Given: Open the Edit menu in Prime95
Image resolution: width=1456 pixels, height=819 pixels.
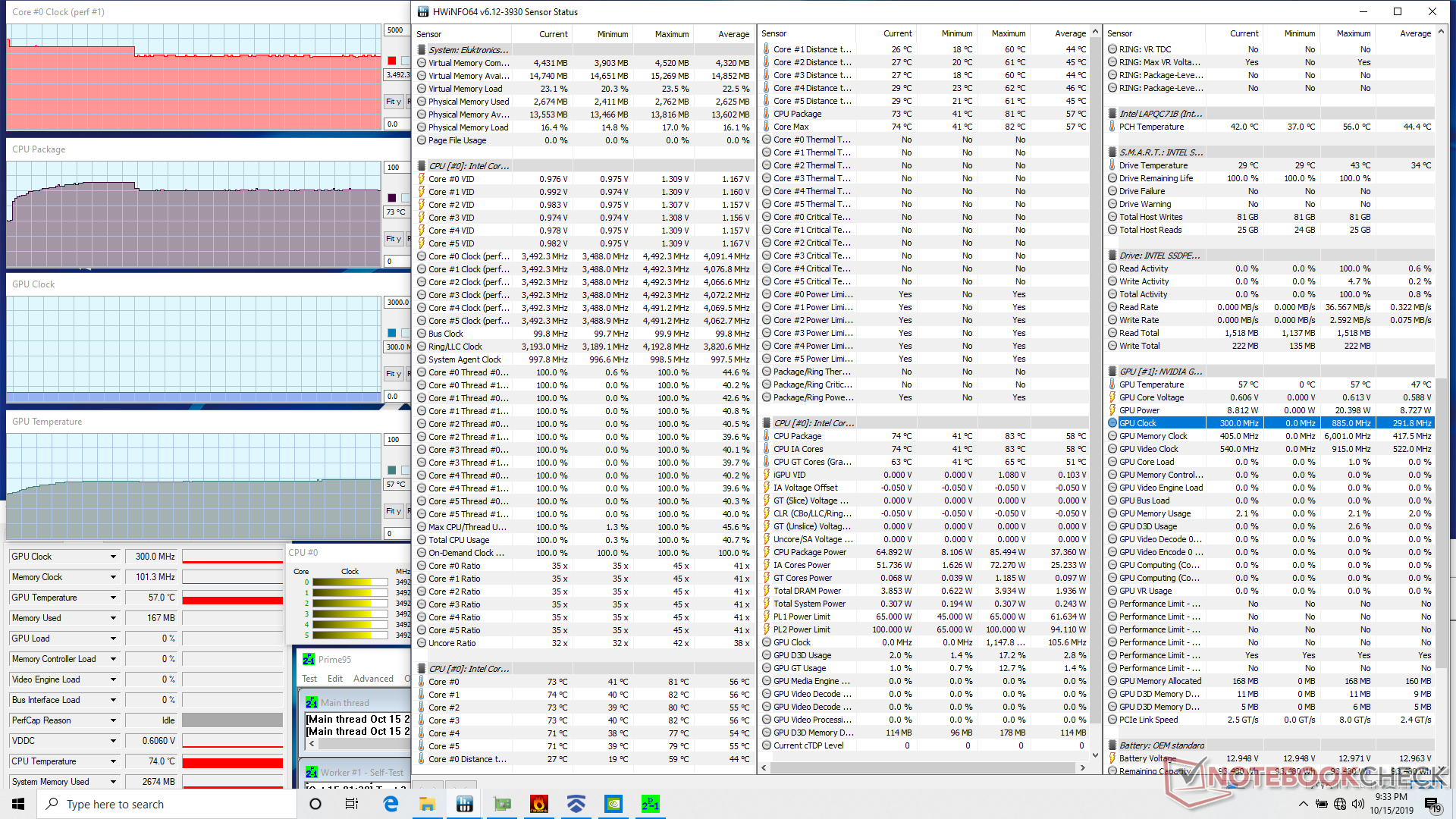Looking at the screenshot, I should pyautogui.click(x=335, y=679).
